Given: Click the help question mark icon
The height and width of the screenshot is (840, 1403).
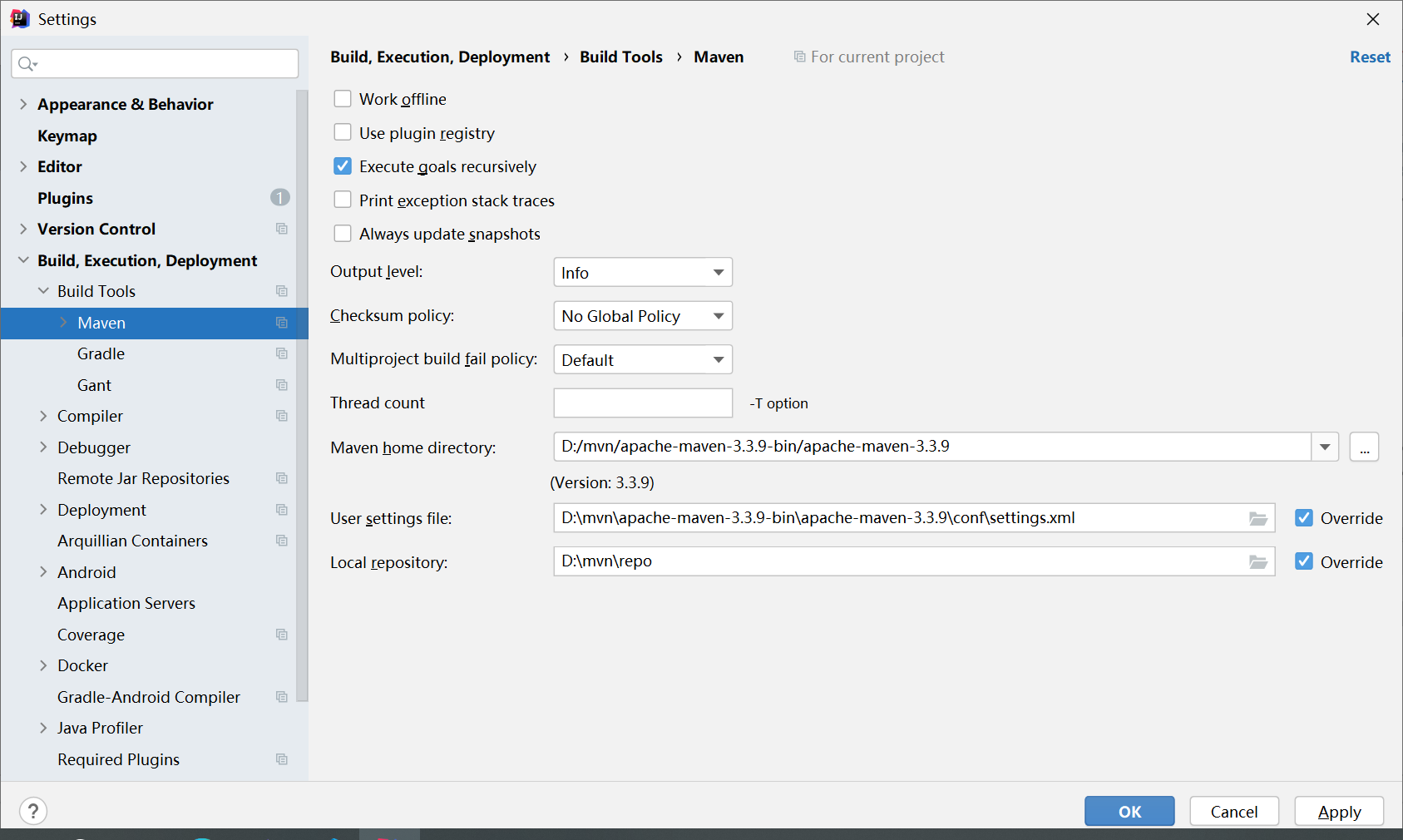Looking at the screenshot, I should coord(33,811).
